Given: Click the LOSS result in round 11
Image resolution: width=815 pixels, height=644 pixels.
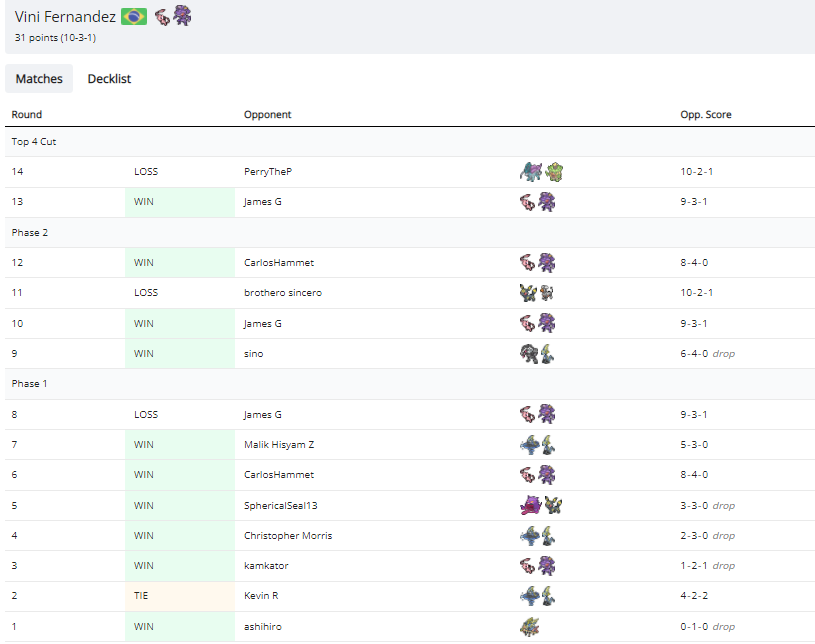Looking at the screenshot, I should click(146, 293).
